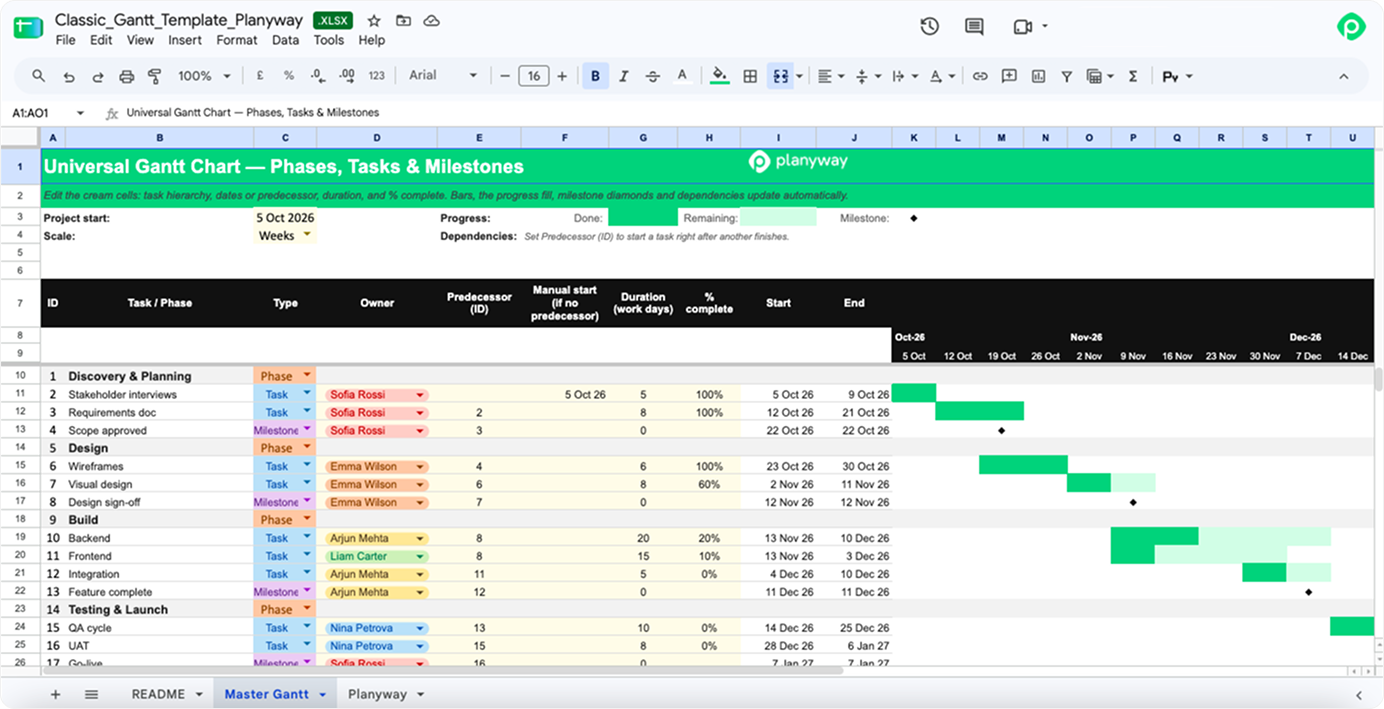Open the comments panel
1384x709 pixels.
click(x=974, y=26)
